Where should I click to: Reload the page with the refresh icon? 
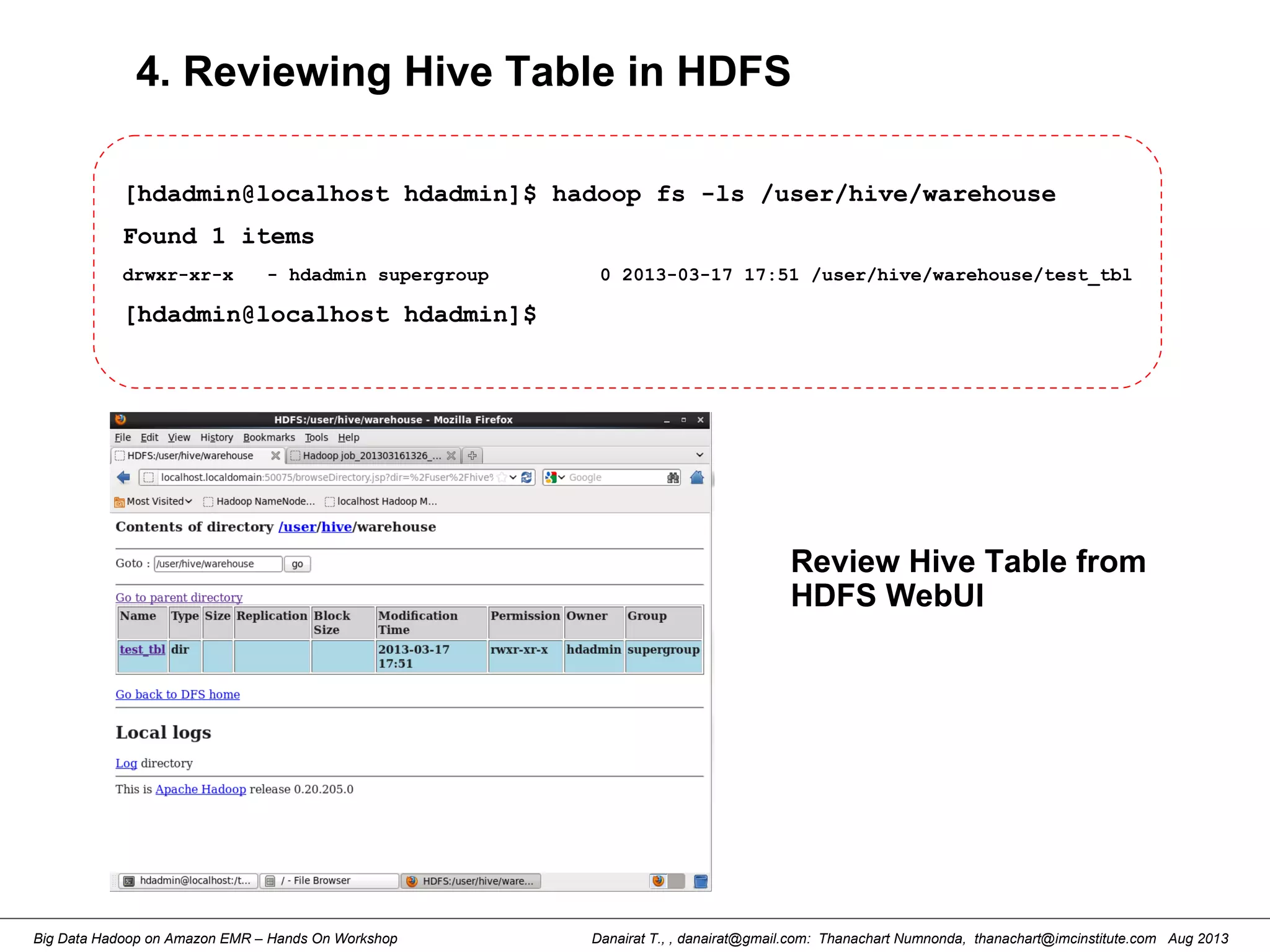point(526,477)
